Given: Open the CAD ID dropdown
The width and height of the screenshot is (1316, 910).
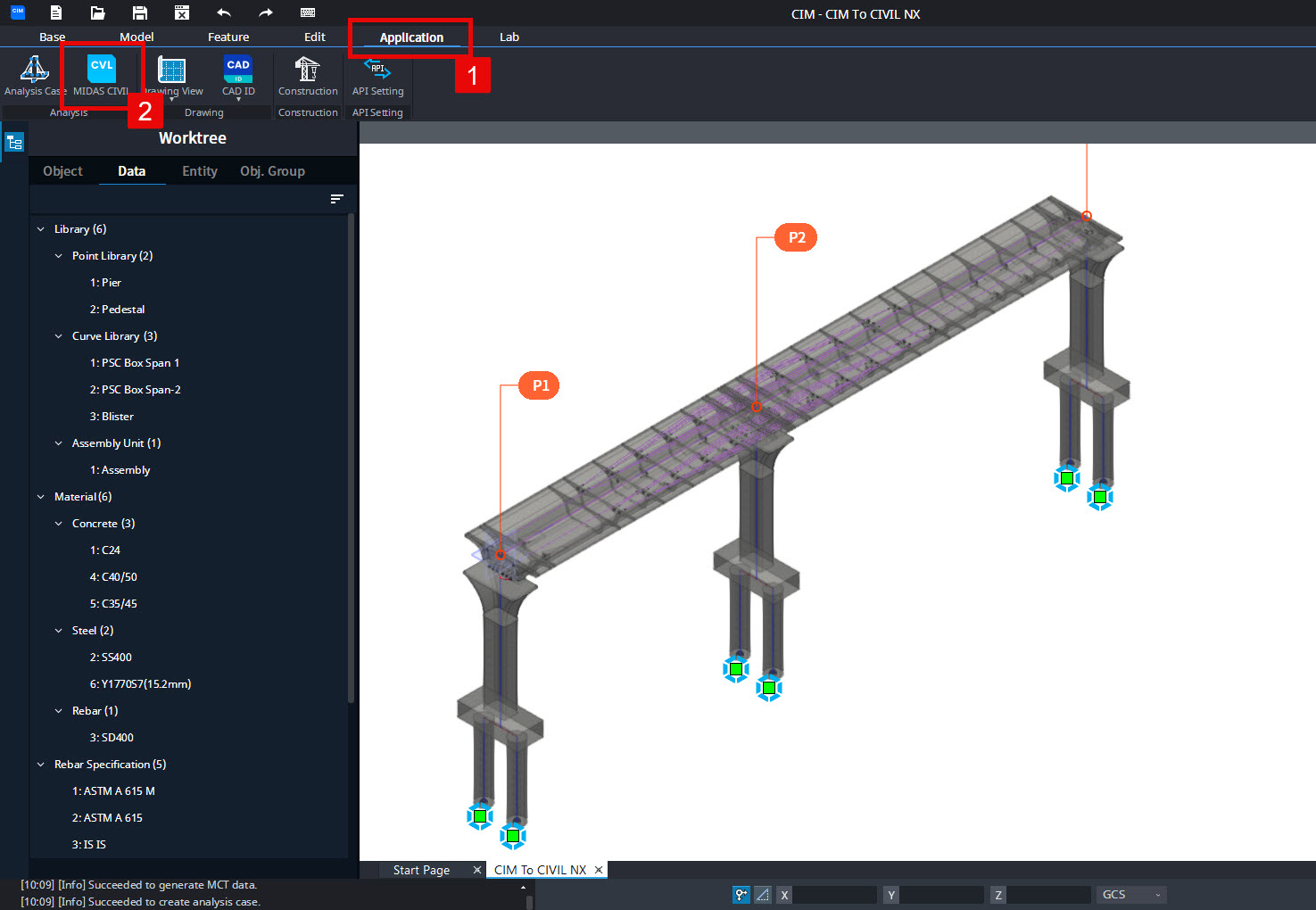Looking at the screenshot, I should tap(238, 78).
